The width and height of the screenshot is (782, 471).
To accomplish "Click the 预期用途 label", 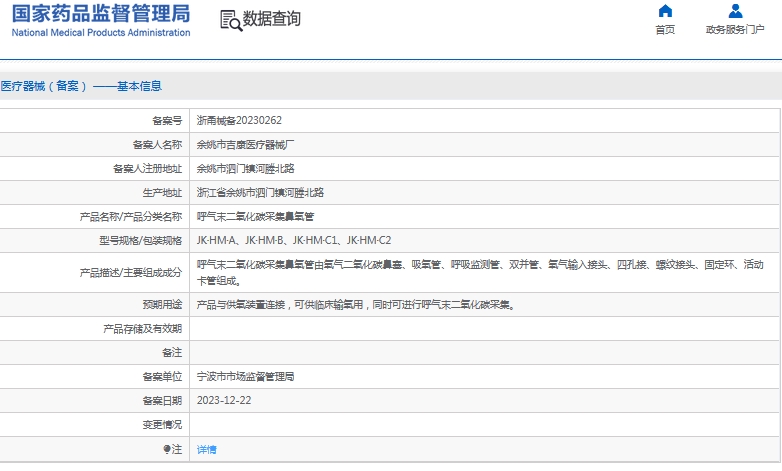I will (162, 304).
